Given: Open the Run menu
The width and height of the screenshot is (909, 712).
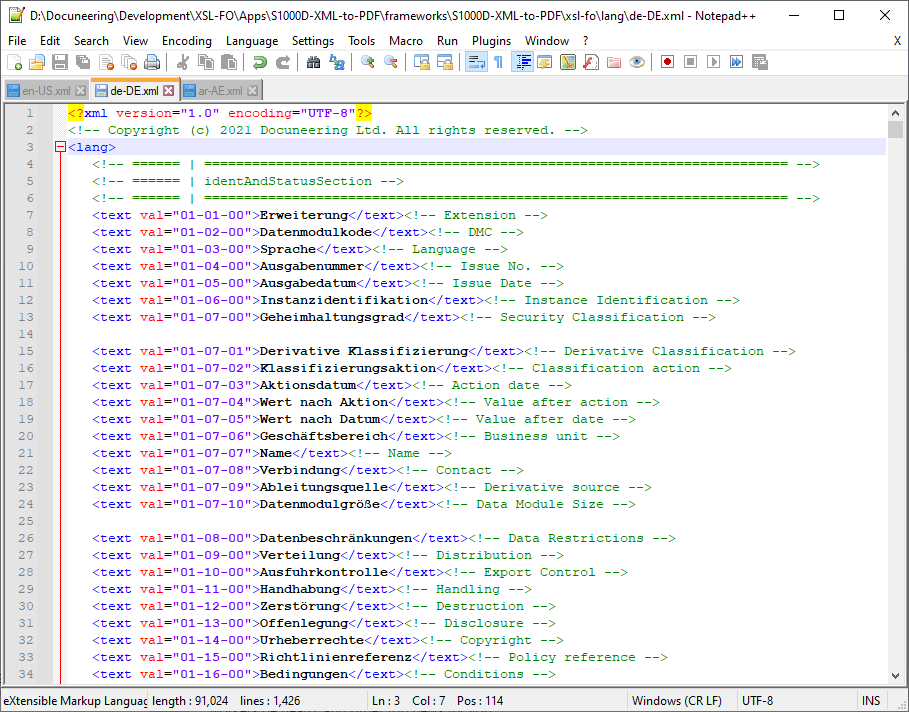Looking at the screenshot, I should click(447, 41).
